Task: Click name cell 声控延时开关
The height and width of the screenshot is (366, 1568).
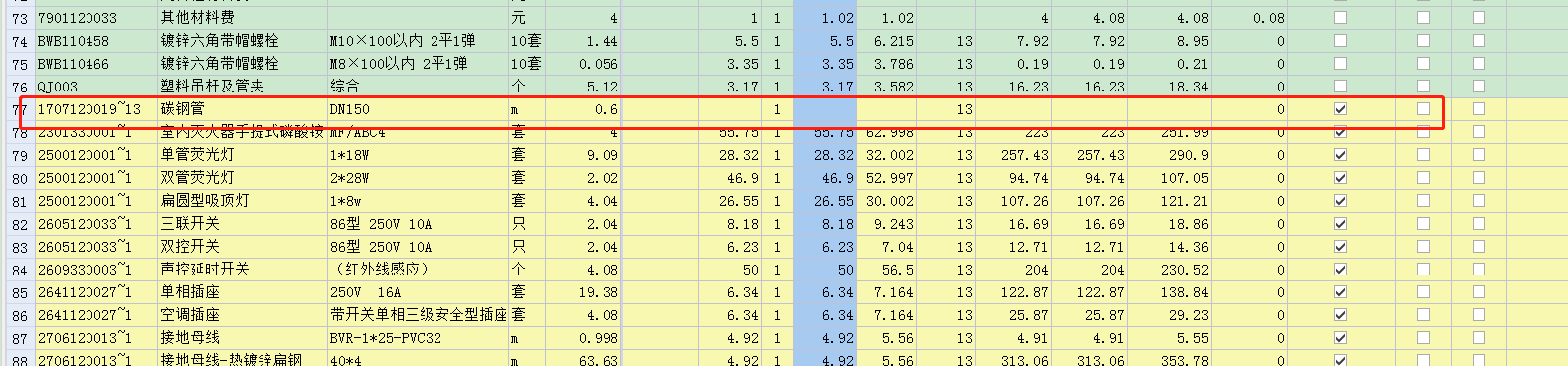Action: [x=242, y=270]
